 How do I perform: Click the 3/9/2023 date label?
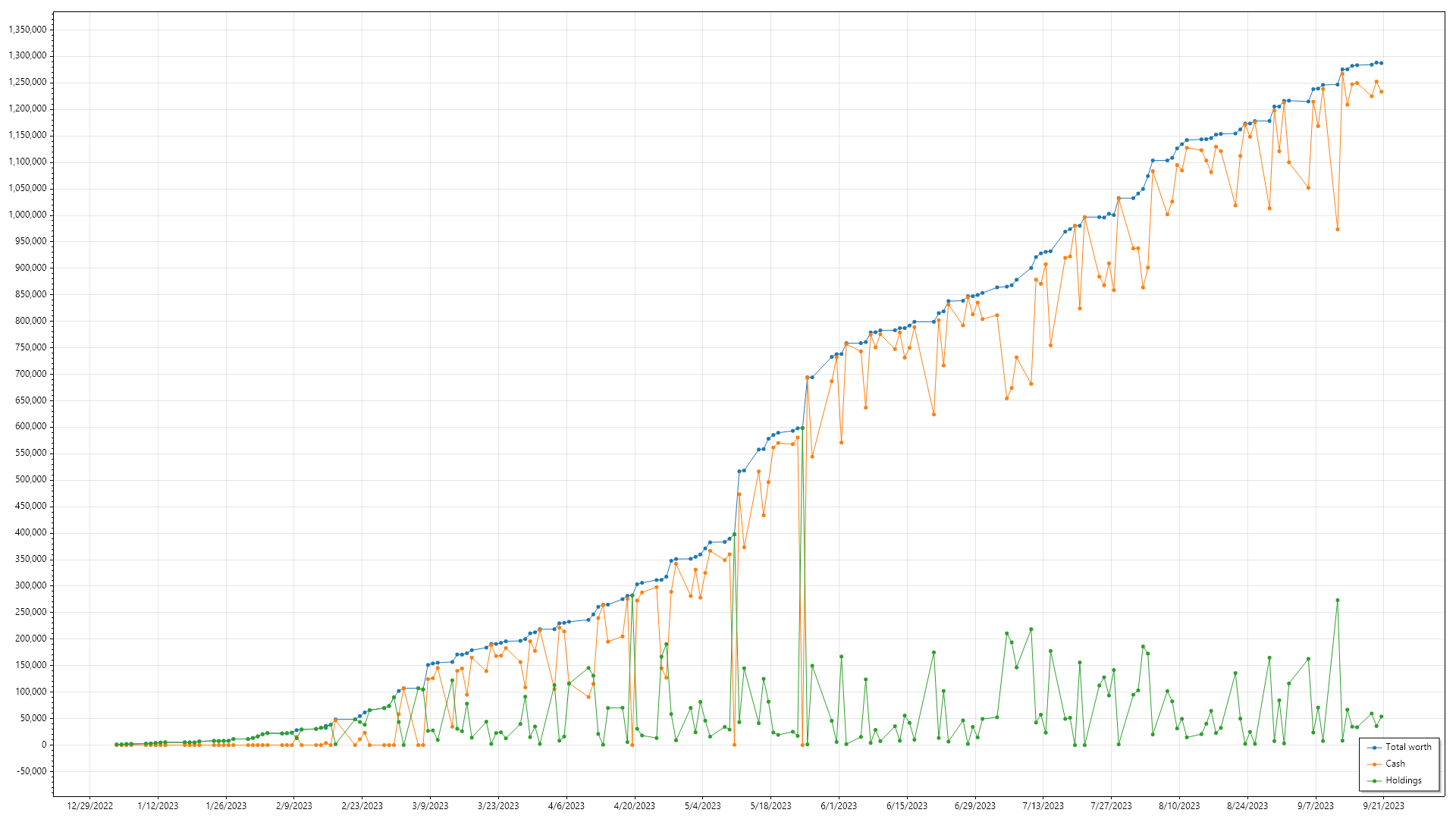431,806
